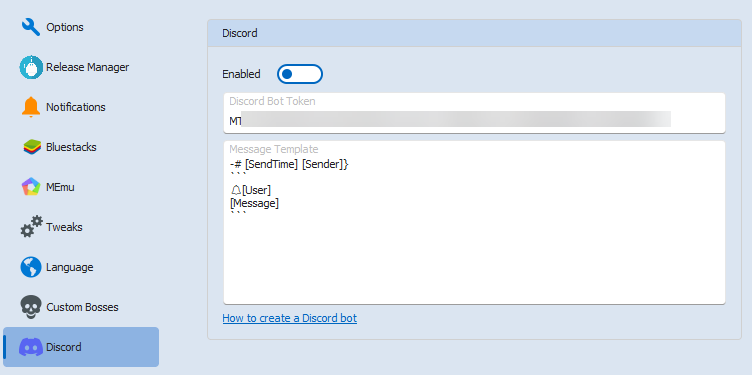
Task: Click the Bluestacks layered logo icon
Action: 32,147
